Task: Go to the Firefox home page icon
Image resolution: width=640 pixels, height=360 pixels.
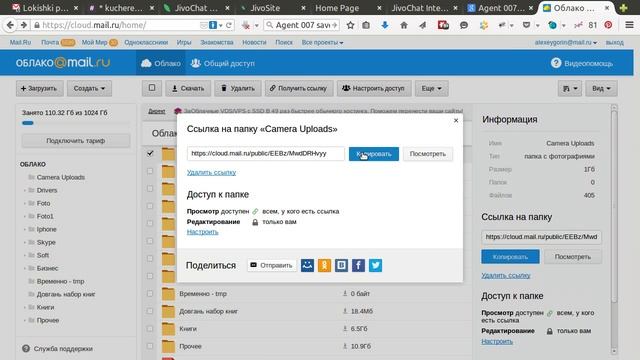Action: [404, 25]
